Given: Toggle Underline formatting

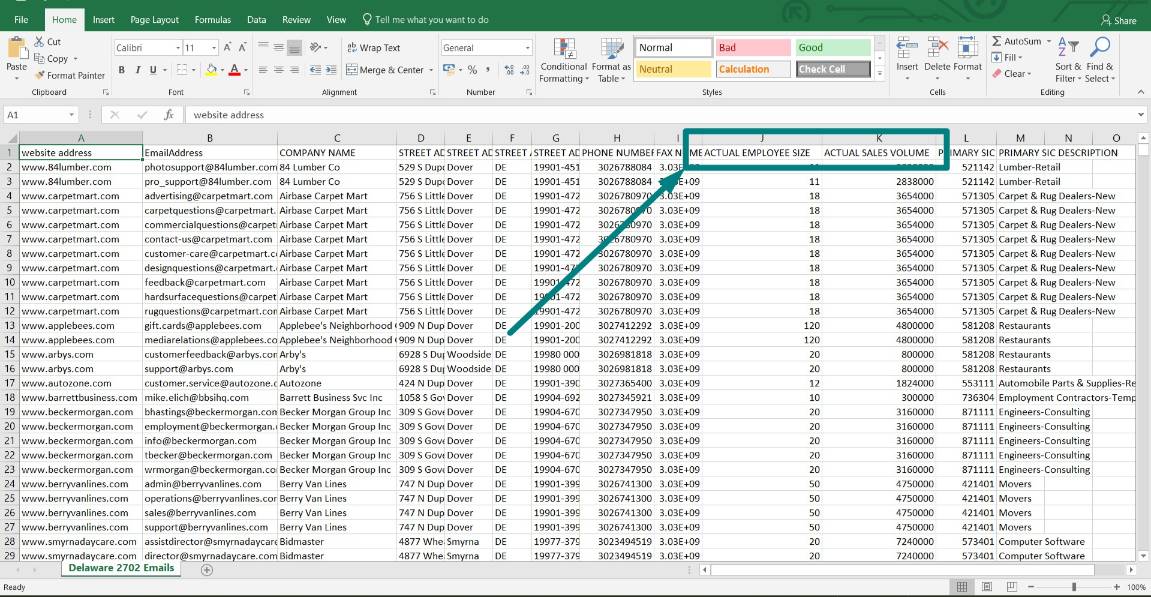Looking at the screenshot, I should click(153, 70).
